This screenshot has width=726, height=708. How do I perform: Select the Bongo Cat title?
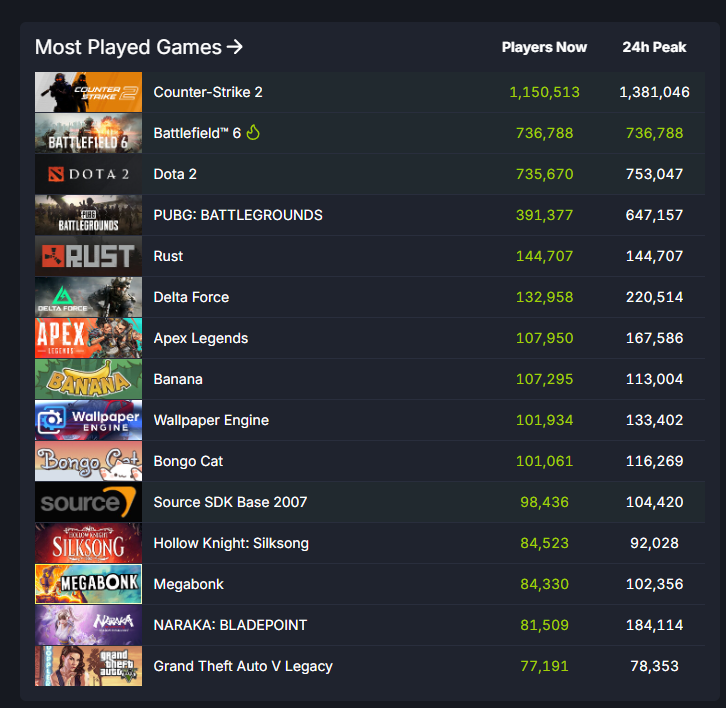click(x=188, y=461)
